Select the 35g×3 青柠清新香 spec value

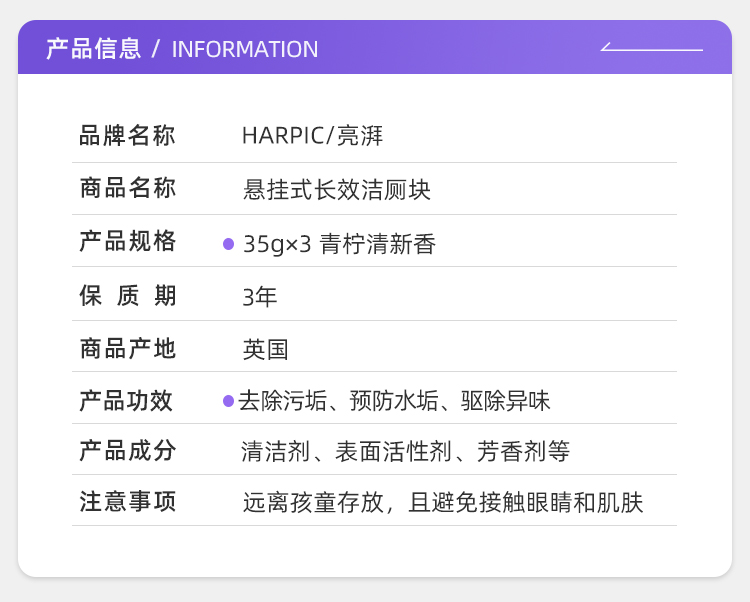[339, 244]
